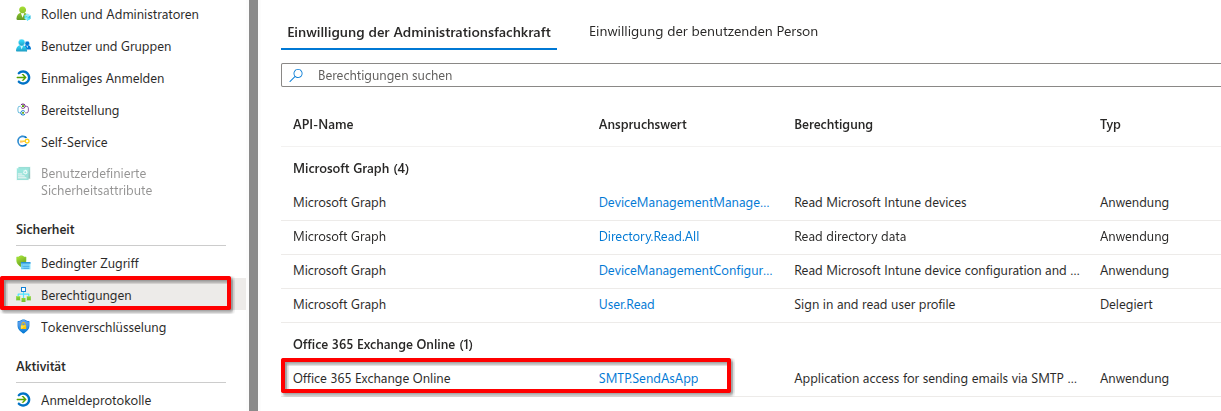Click the Anmeldeprotokolle icon
Viewport: 1221px width, 411px height.
pyautogui.click(x=24, y=401)
